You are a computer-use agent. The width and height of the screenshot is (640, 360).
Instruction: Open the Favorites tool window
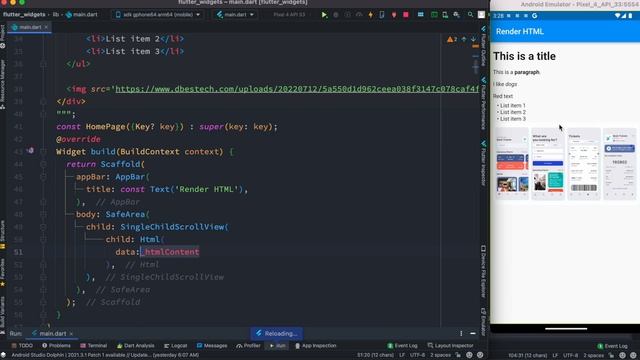click(3, 273)
